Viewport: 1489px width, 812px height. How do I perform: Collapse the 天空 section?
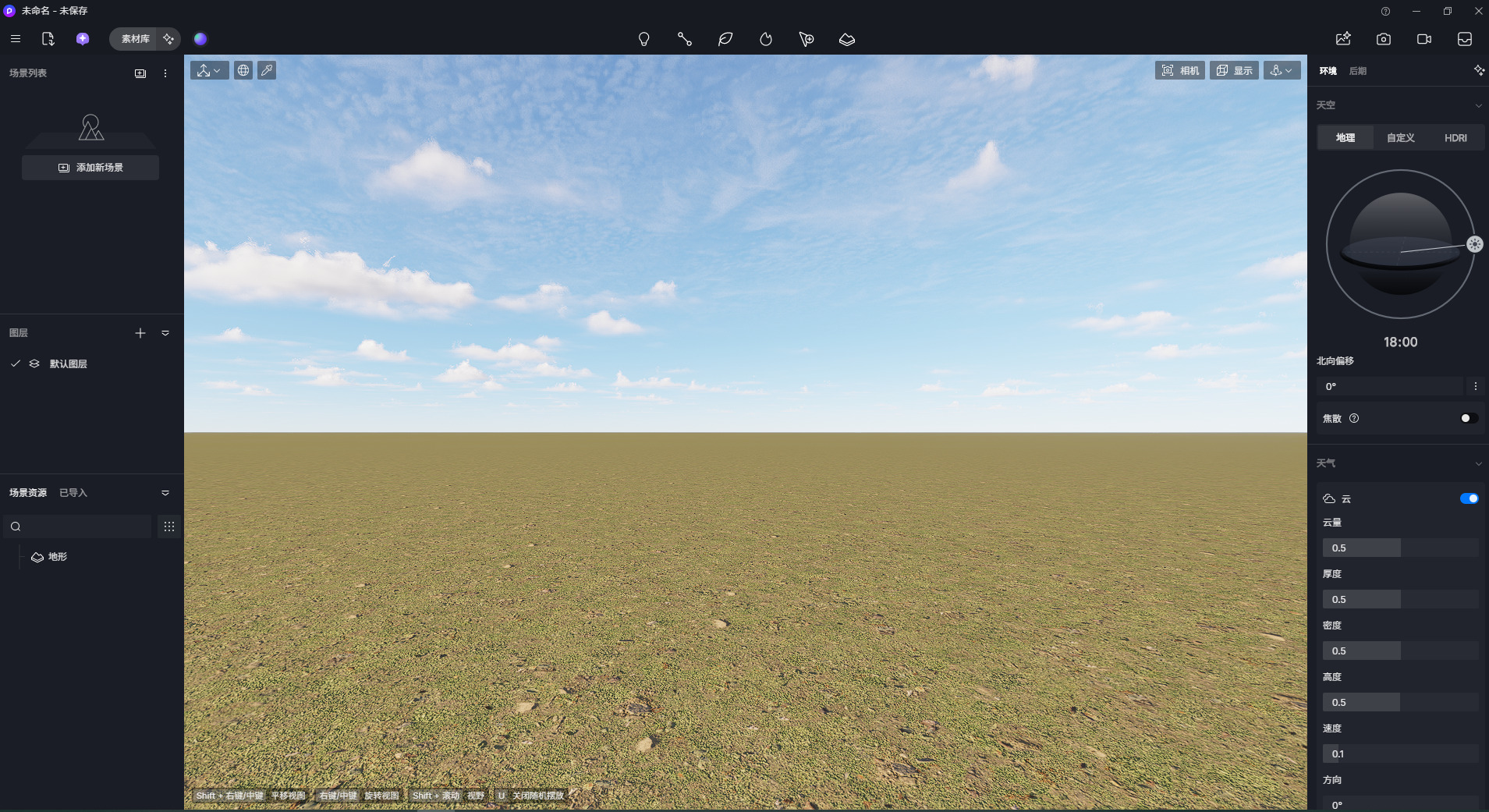tap(1478, 105)
